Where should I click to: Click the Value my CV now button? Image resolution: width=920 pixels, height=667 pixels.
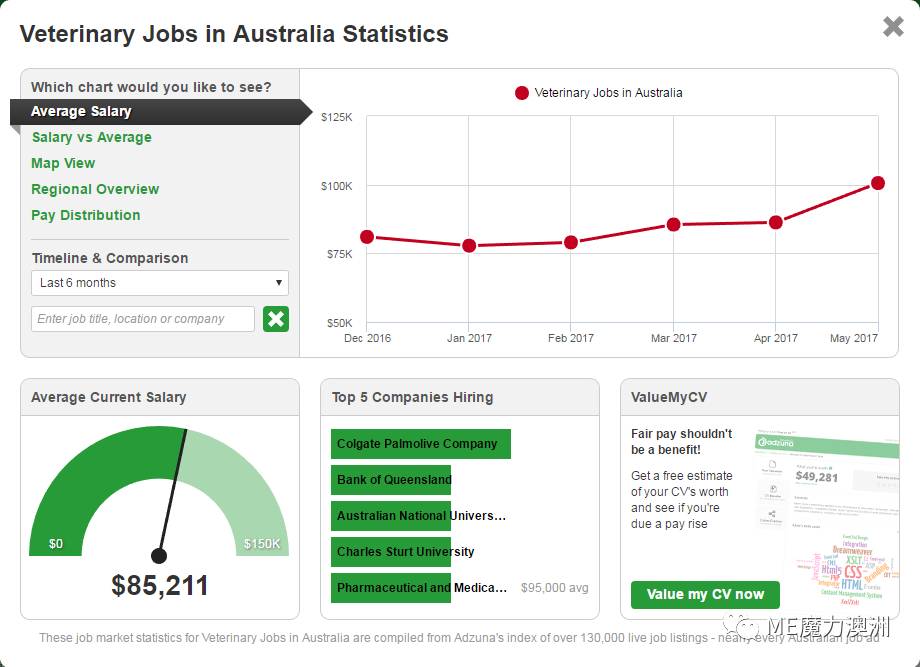pos(705,594)
